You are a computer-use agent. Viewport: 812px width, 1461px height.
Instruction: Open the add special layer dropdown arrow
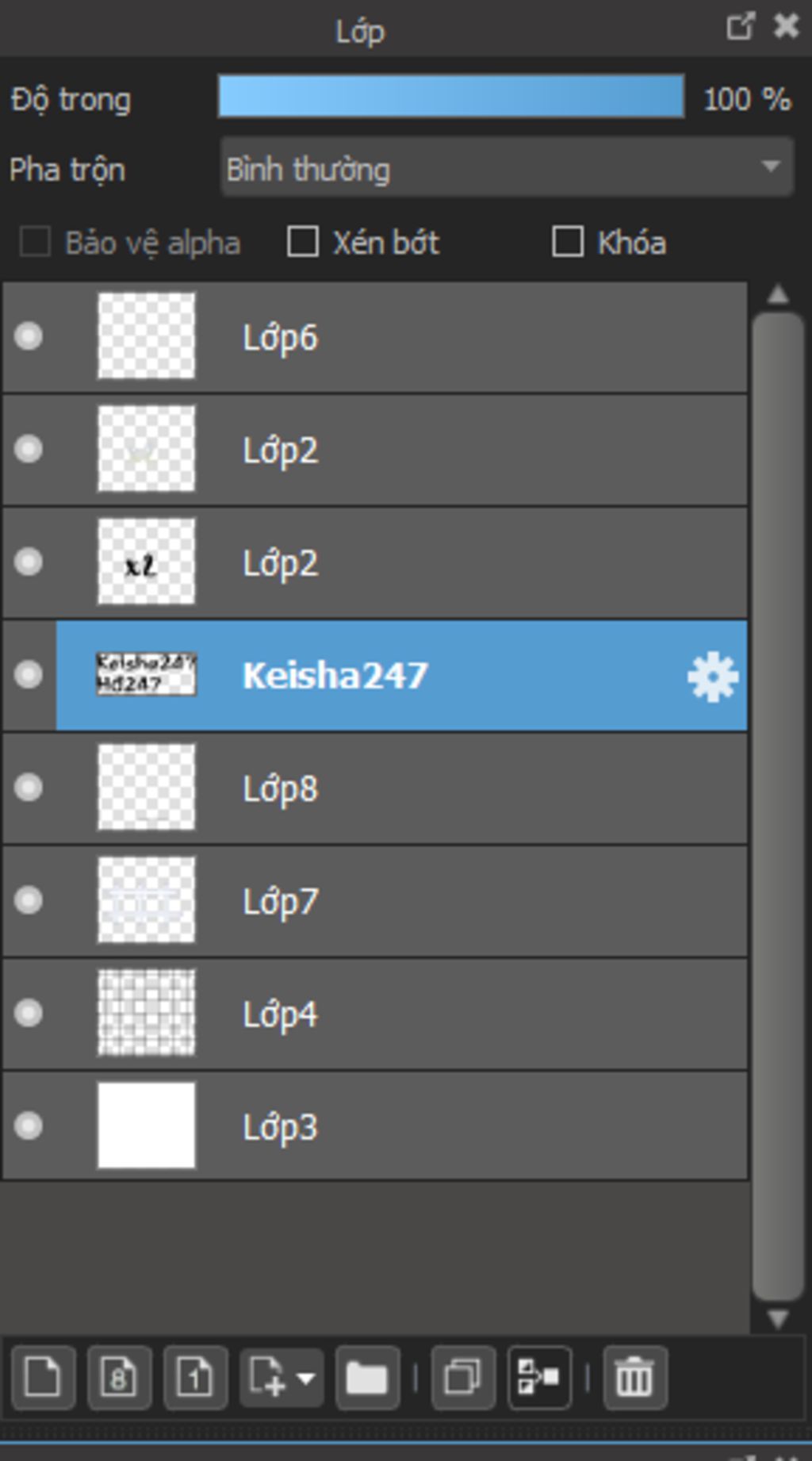[305, 1377]
